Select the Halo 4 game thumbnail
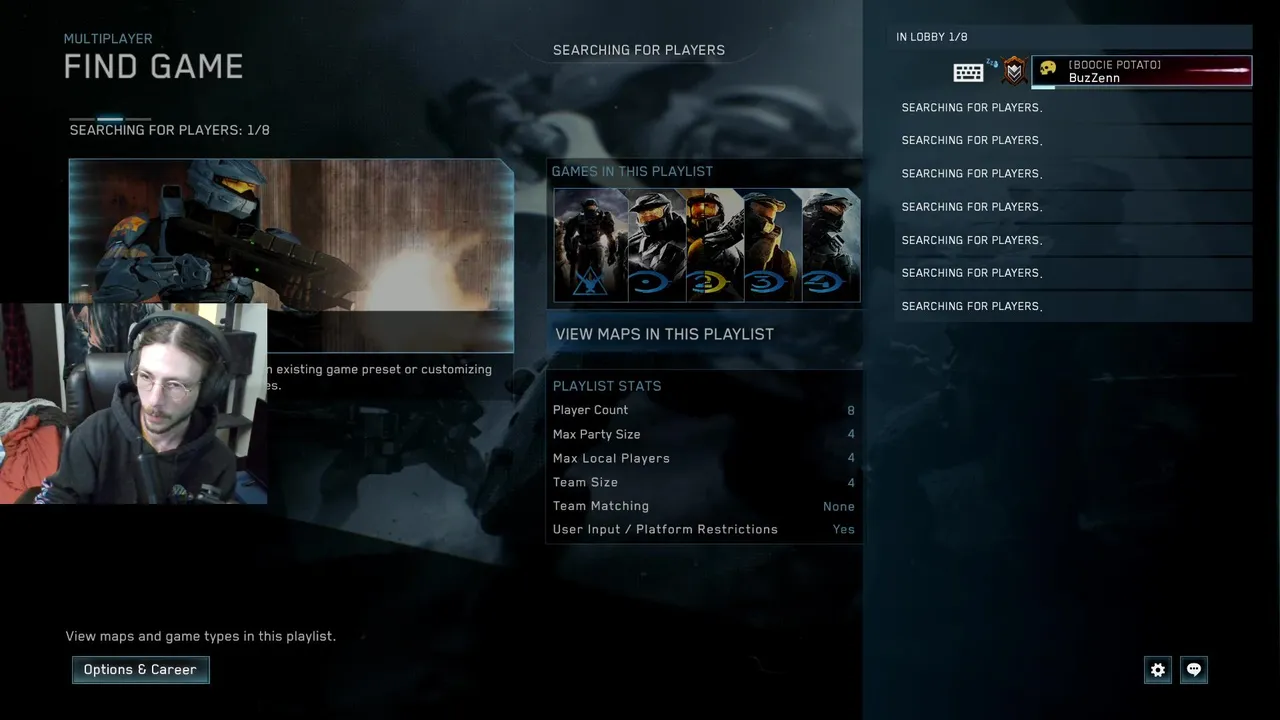The image size is (1280, 720). click(x=831, y=245)
